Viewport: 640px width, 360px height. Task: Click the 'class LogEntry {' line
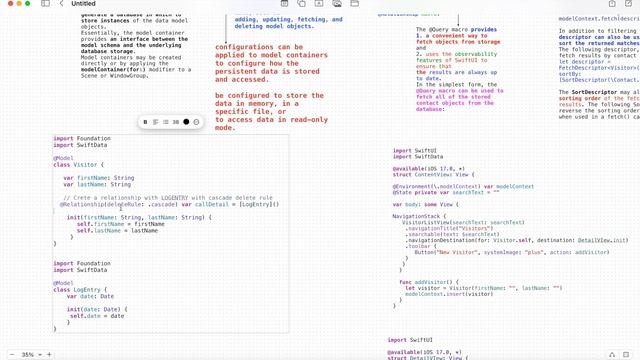[80, 289]
